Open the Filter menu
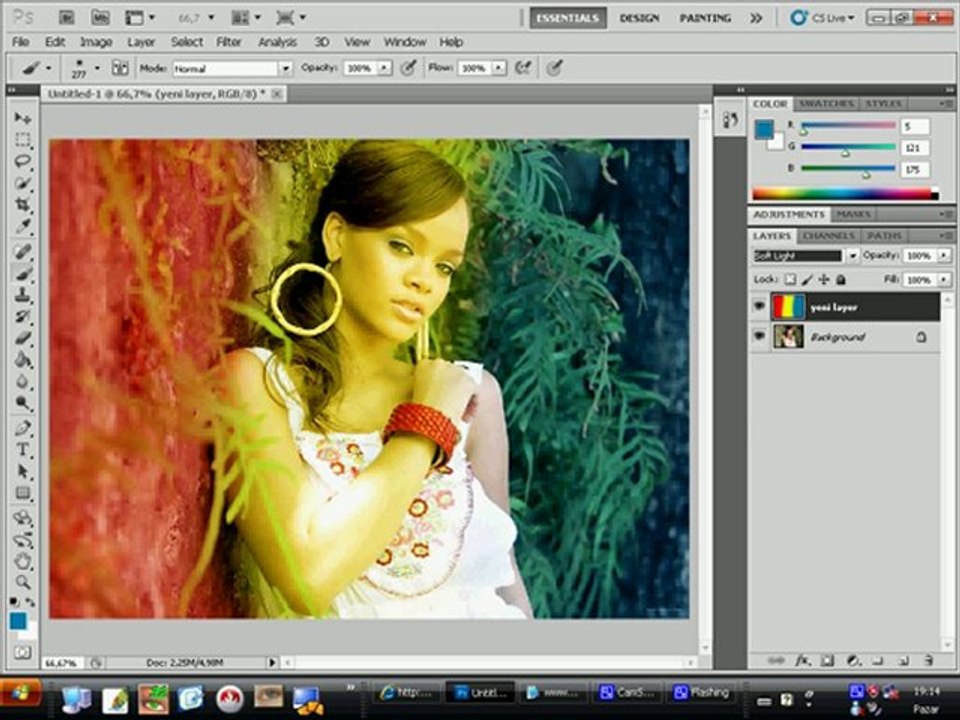This screenshot has height=720, width=960. pyautogui.click(x=228, y=42)
